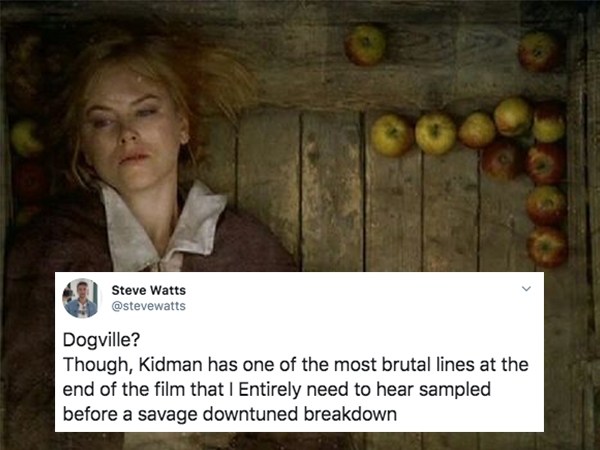Screen dimensions: 600x450
Task: Open the Steve Watts display name link
Action: (148, 290)
